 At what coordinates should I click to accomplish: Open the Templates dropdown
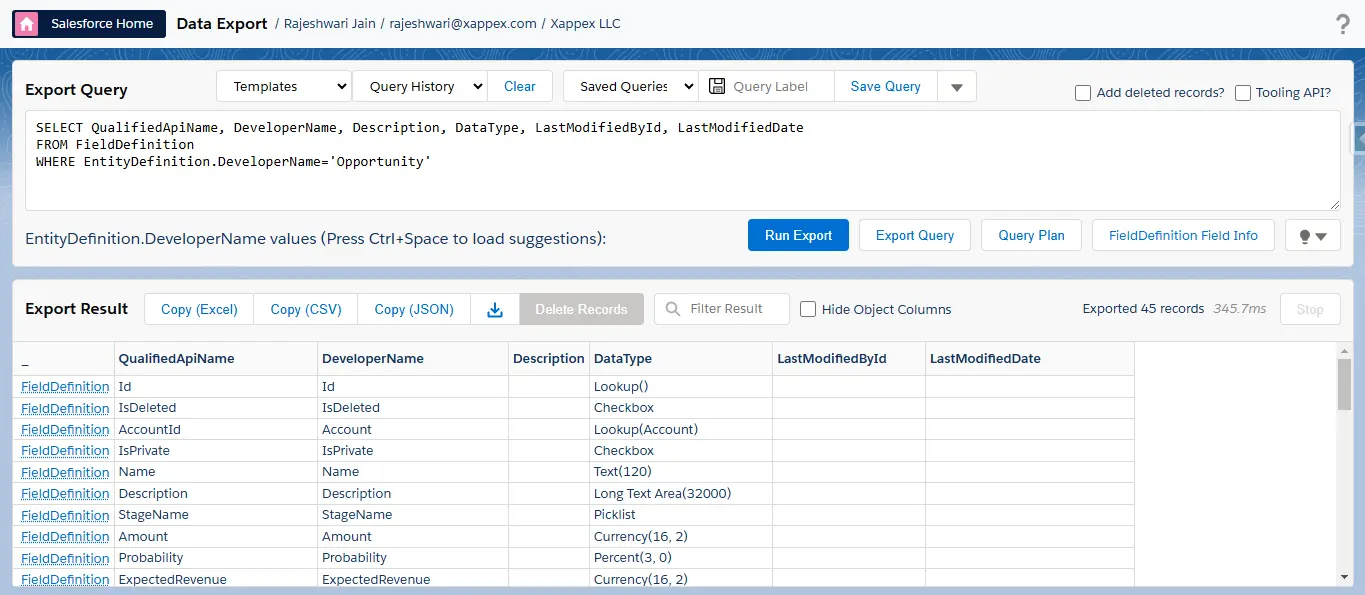point(284,86)
